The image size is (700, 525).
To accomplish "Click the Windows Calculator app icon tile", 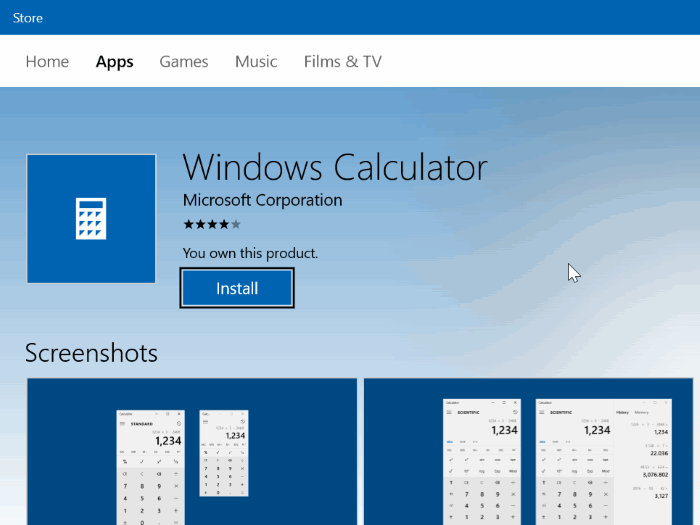I will coord(91,219).
